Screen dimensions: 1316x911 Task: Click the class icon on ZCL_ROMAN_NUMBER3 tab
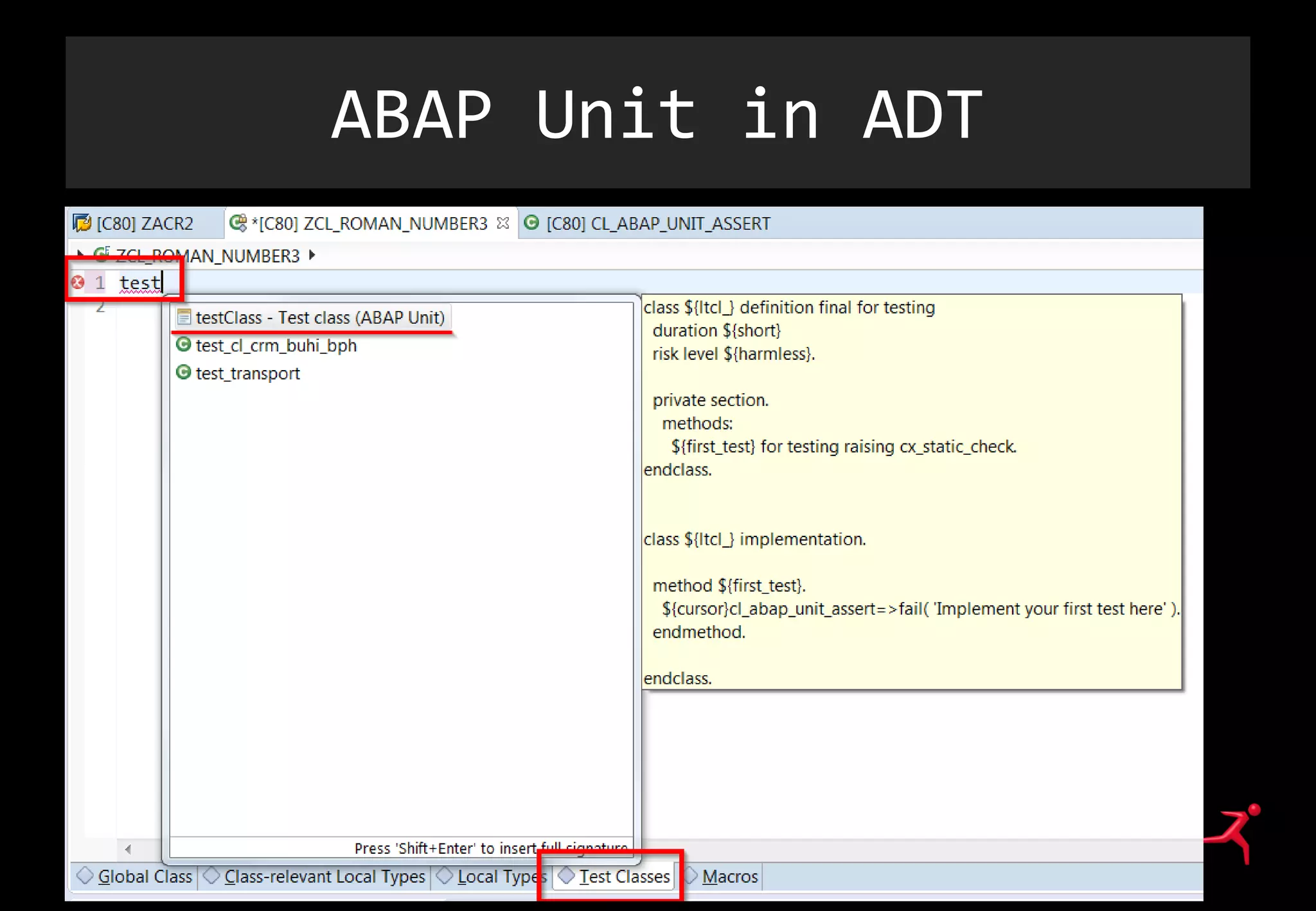(x=238, y=223)
